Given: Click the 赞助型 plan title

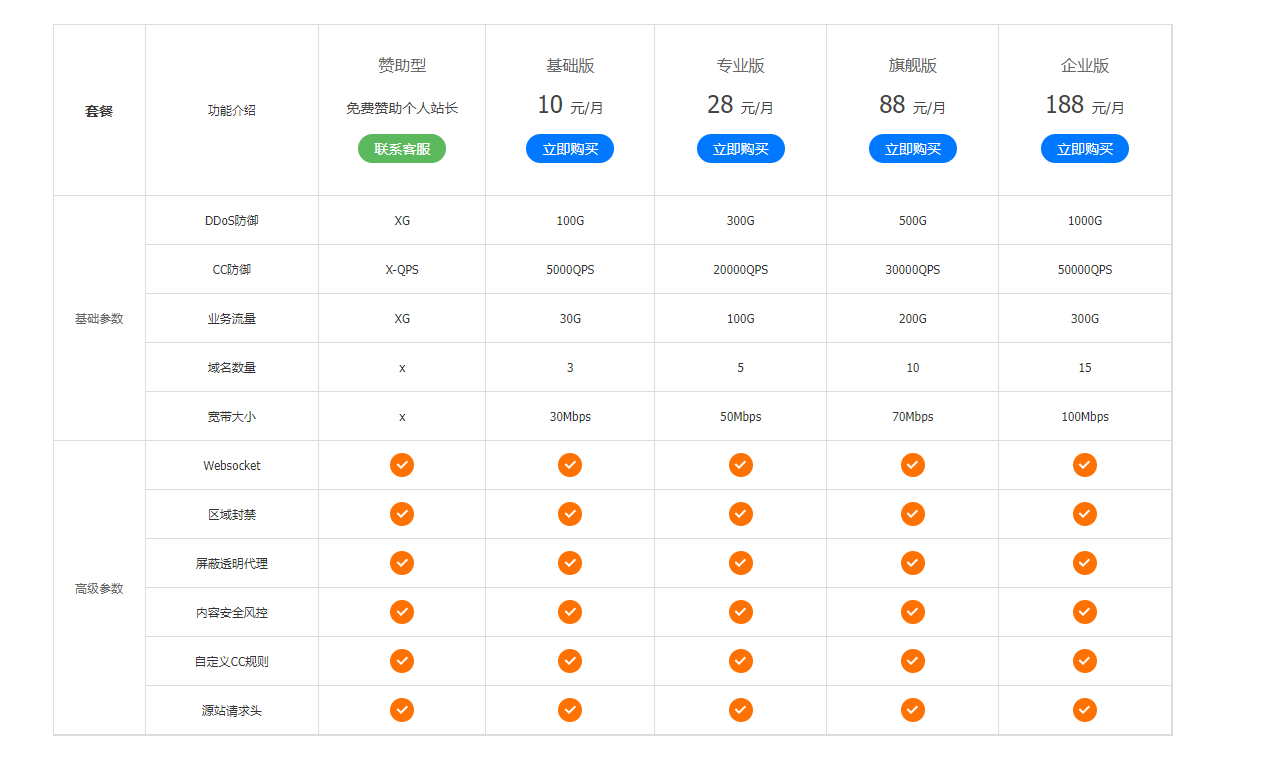Looking at the screenshot, I should [x=402, y=66].
